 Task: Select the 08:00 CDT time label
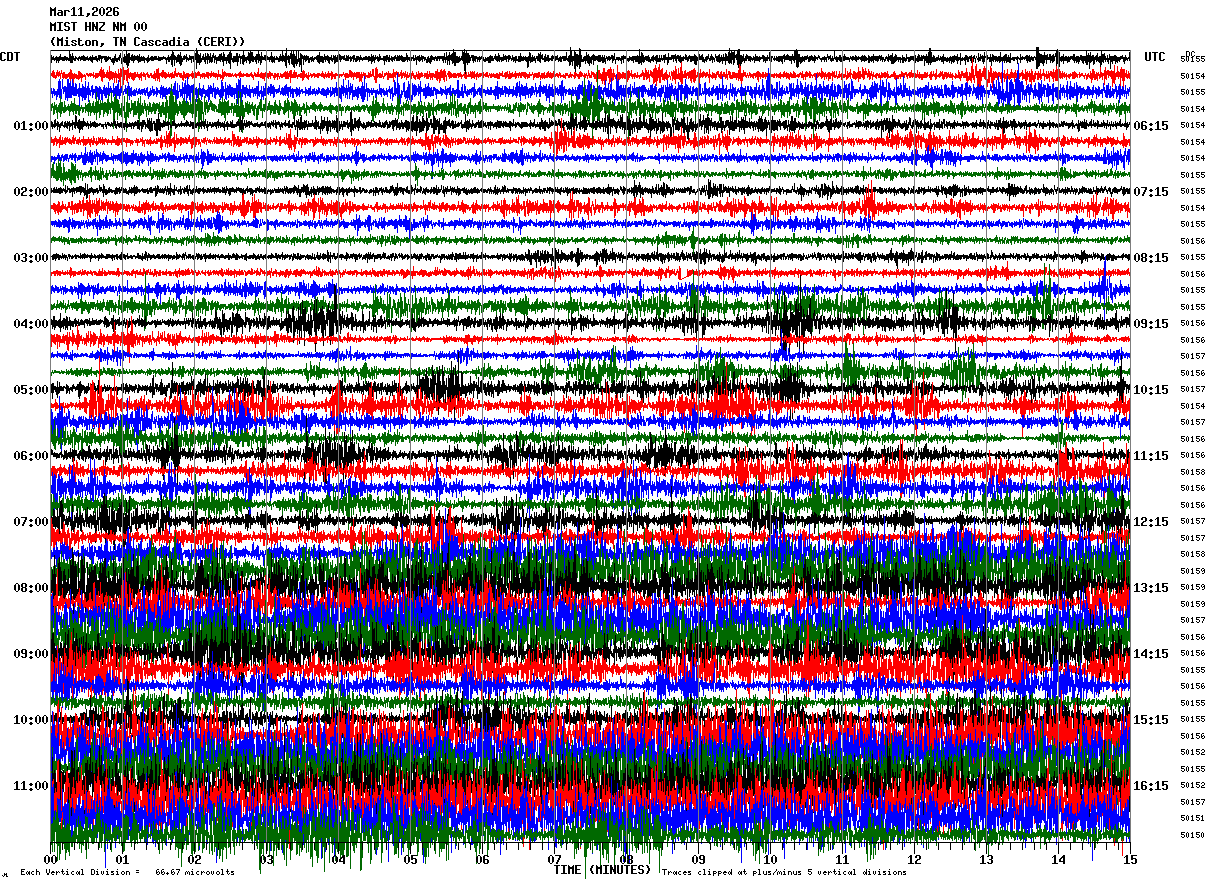pyautogui.click(x=31, y=588)
